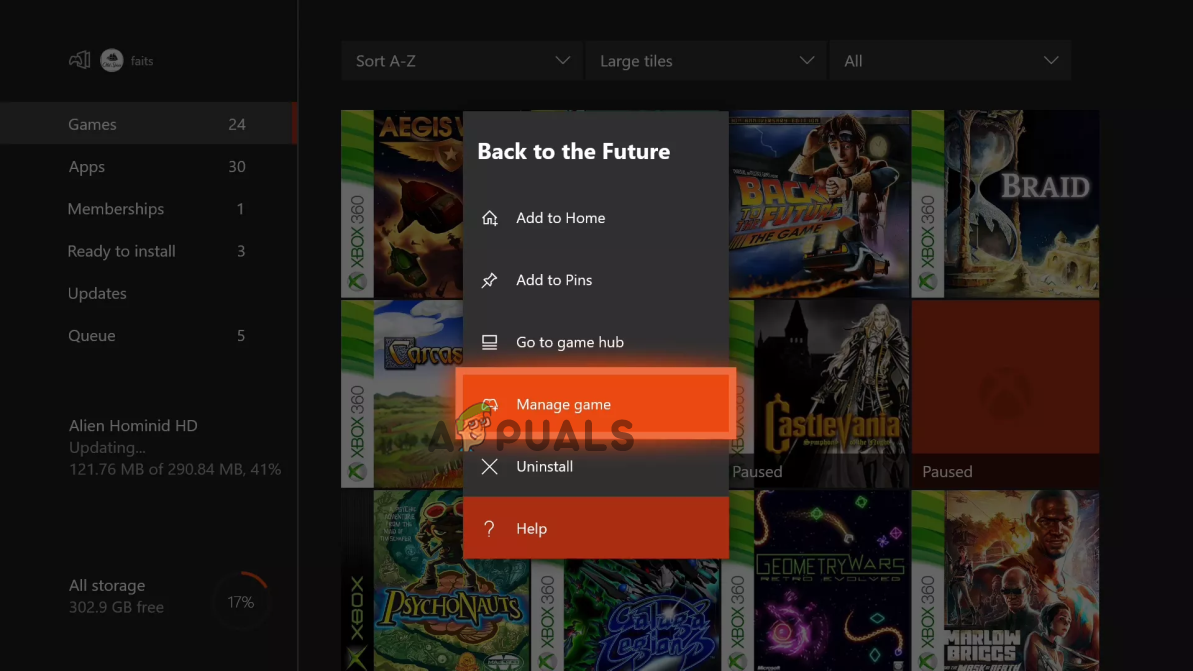Click the home icon beside Add to Home

tap(489, 218)
